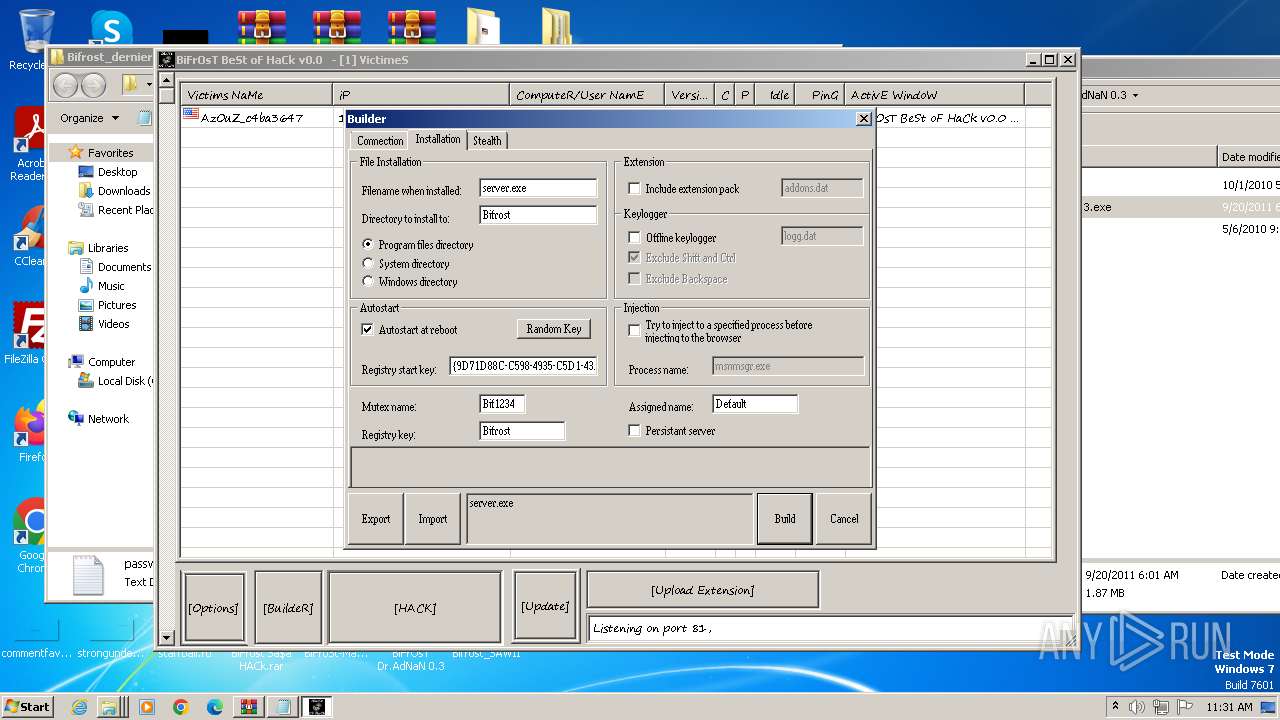This screenshot has width=1280, height=720.
Task: Click the [BuildeR] button
Action: [x=288, y=607]
